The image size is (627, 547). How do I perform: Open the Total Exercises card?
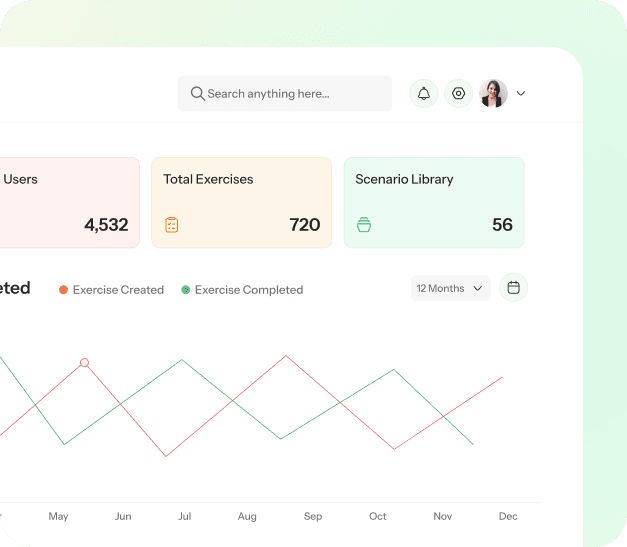(x=242, y=203)
